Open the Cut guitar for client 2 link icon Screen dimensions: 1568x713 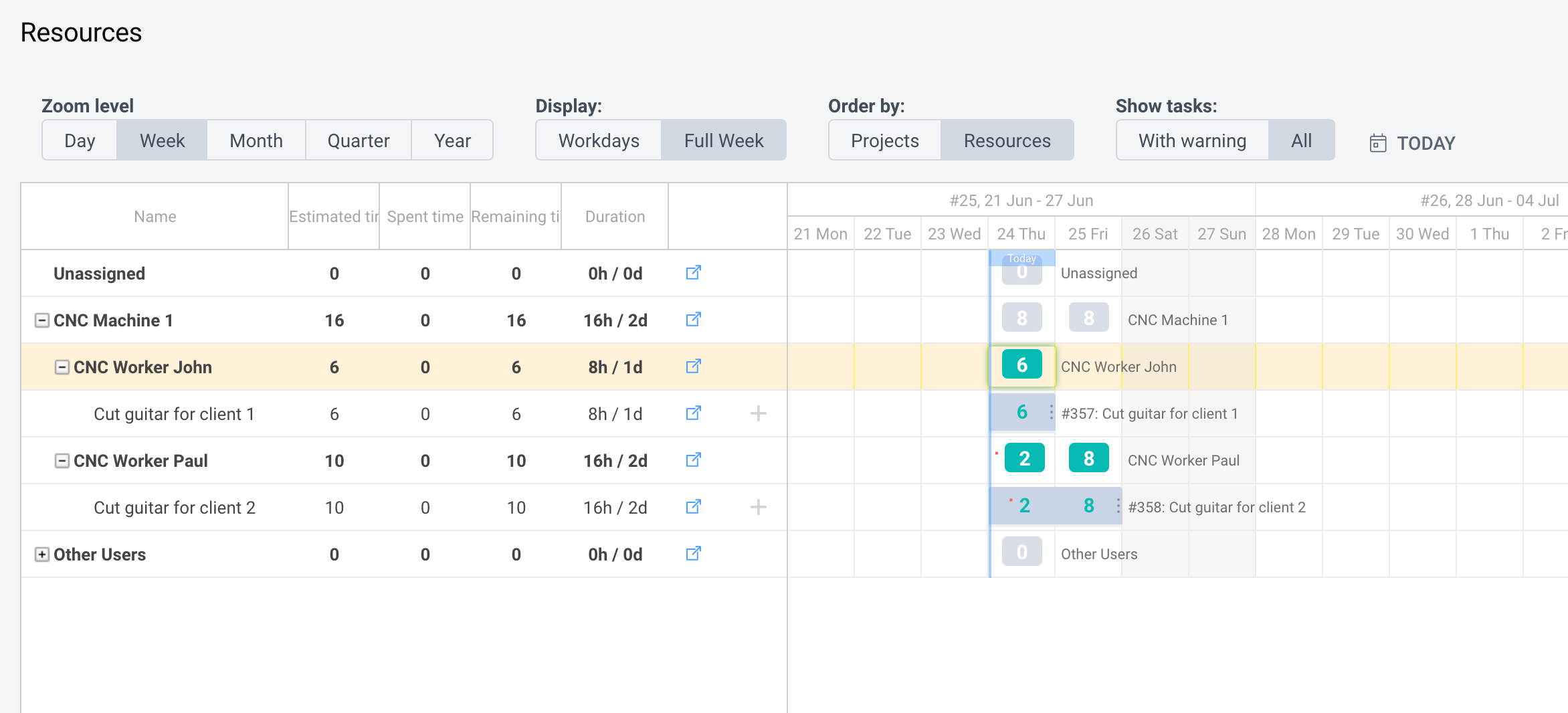coord(693,507)
